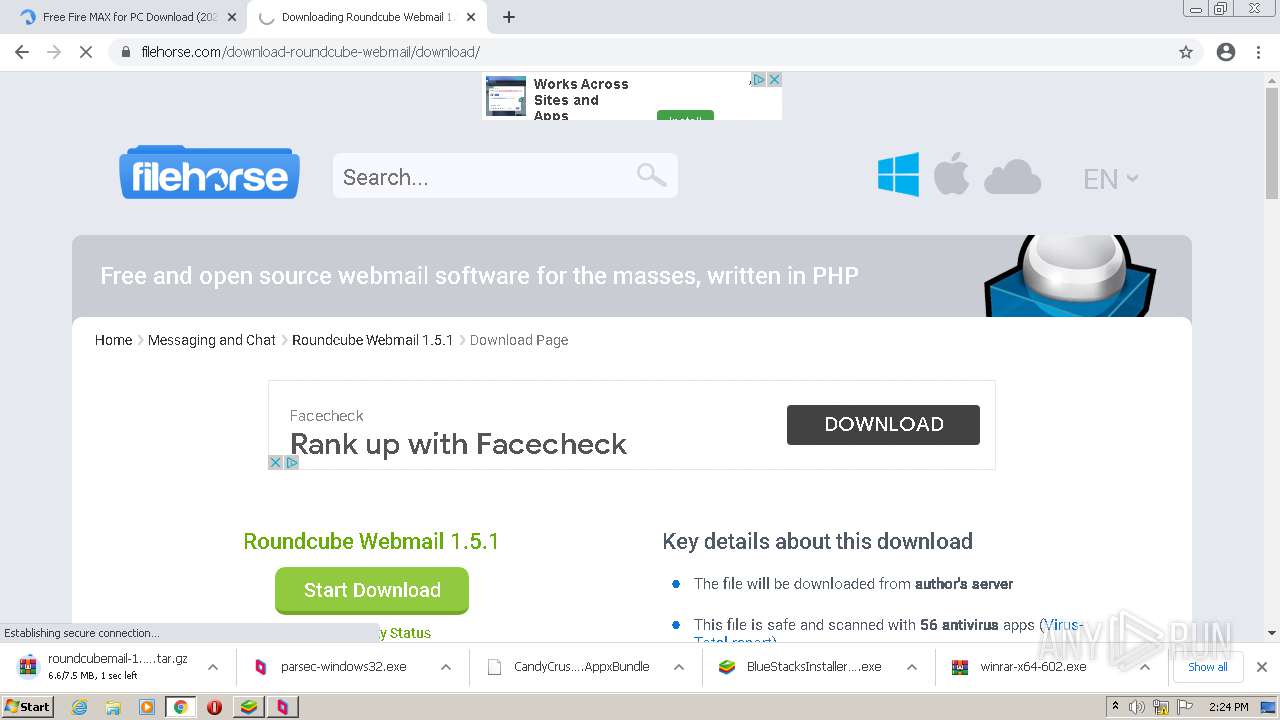This screenshot has height=720, width=1280.
Task: Expand options for winrar-x64-602.exe download
Action: click(1144, 667)
